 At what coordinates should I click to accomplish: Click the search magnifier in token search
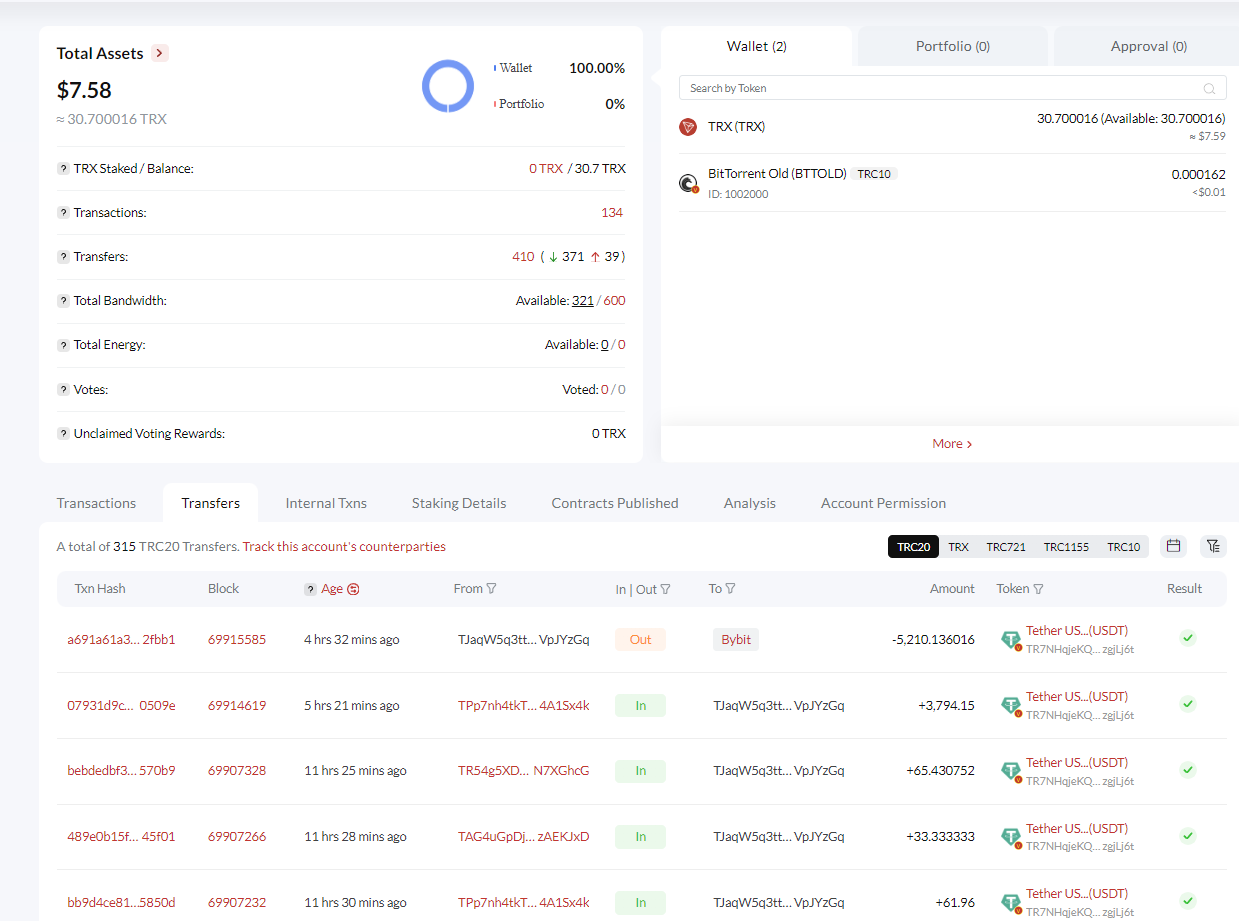click(1209, 89)
